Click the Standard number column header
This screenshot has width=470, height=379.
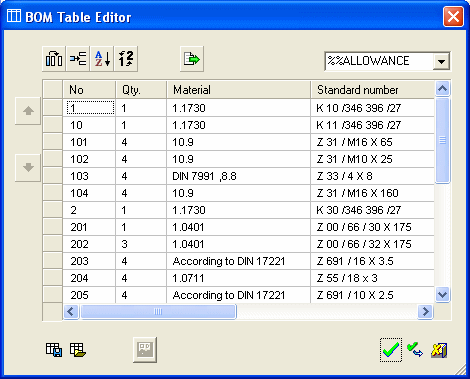tap(372, 90)
